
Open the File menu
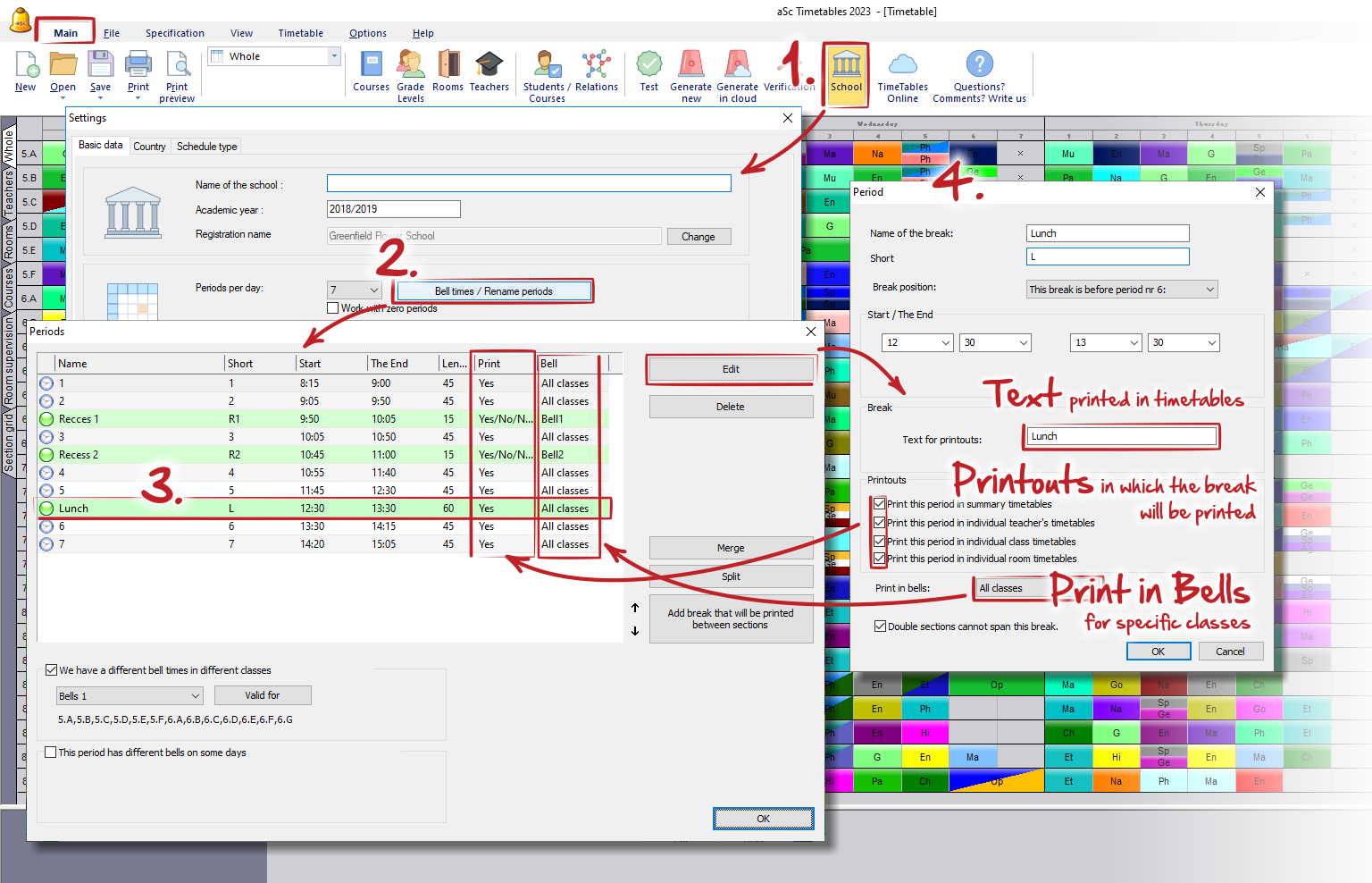click(112, 33)
